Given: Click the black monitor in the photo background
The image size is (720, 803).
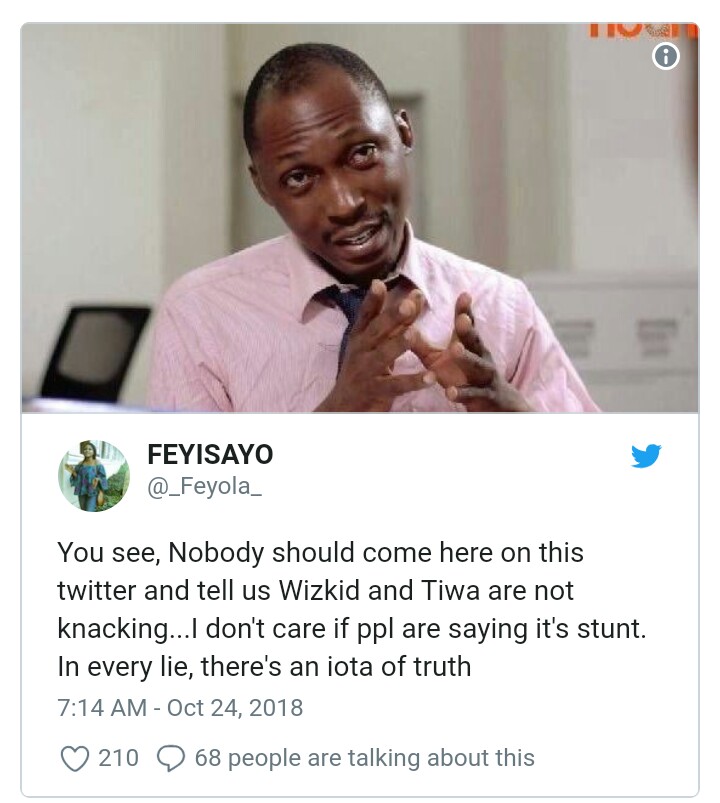Looking at the screenshot, I should tap(96, 353).
